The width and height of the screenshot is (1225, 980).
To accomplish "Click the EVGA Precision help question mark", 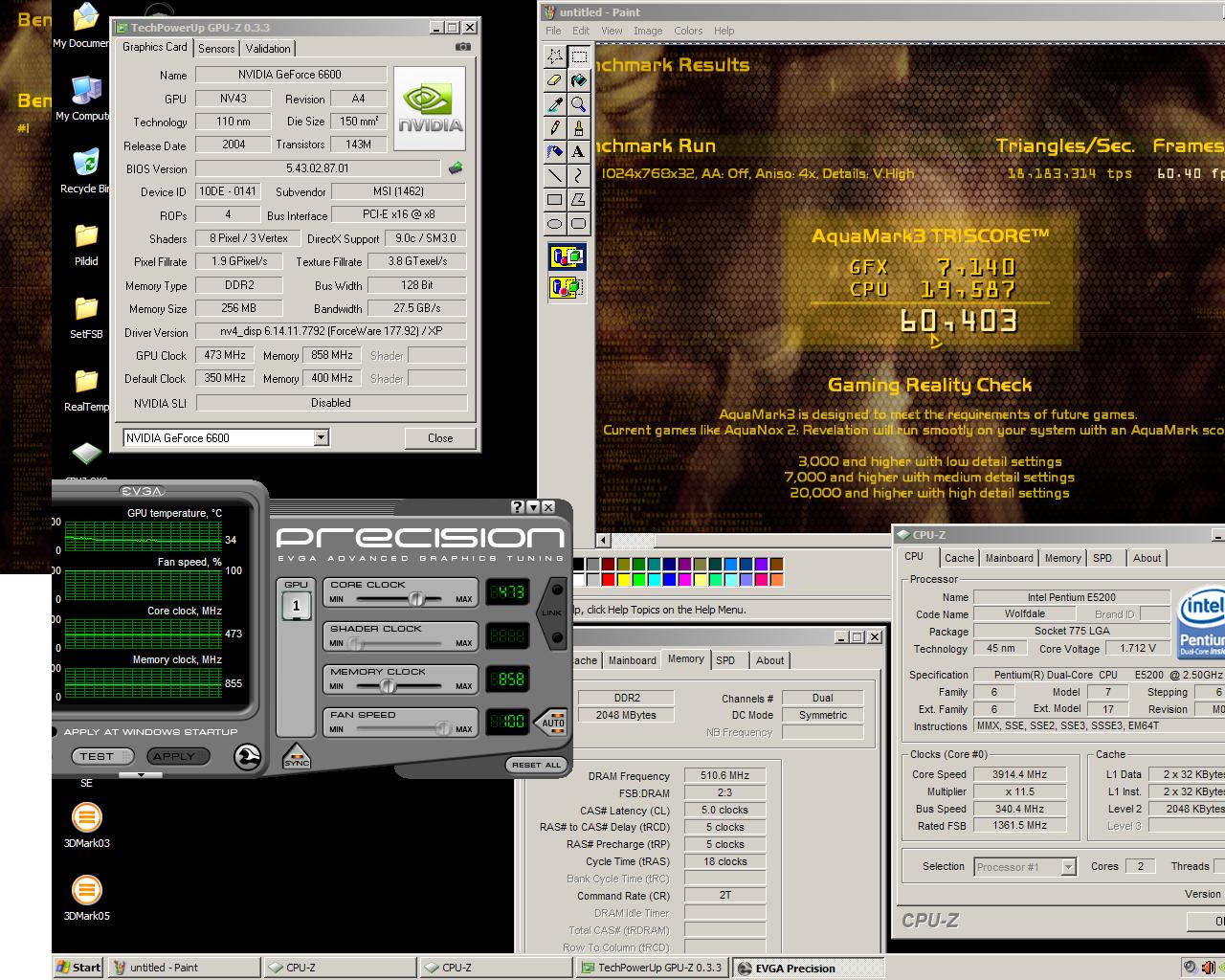I will pyautogui.click(x=518, y=507).
